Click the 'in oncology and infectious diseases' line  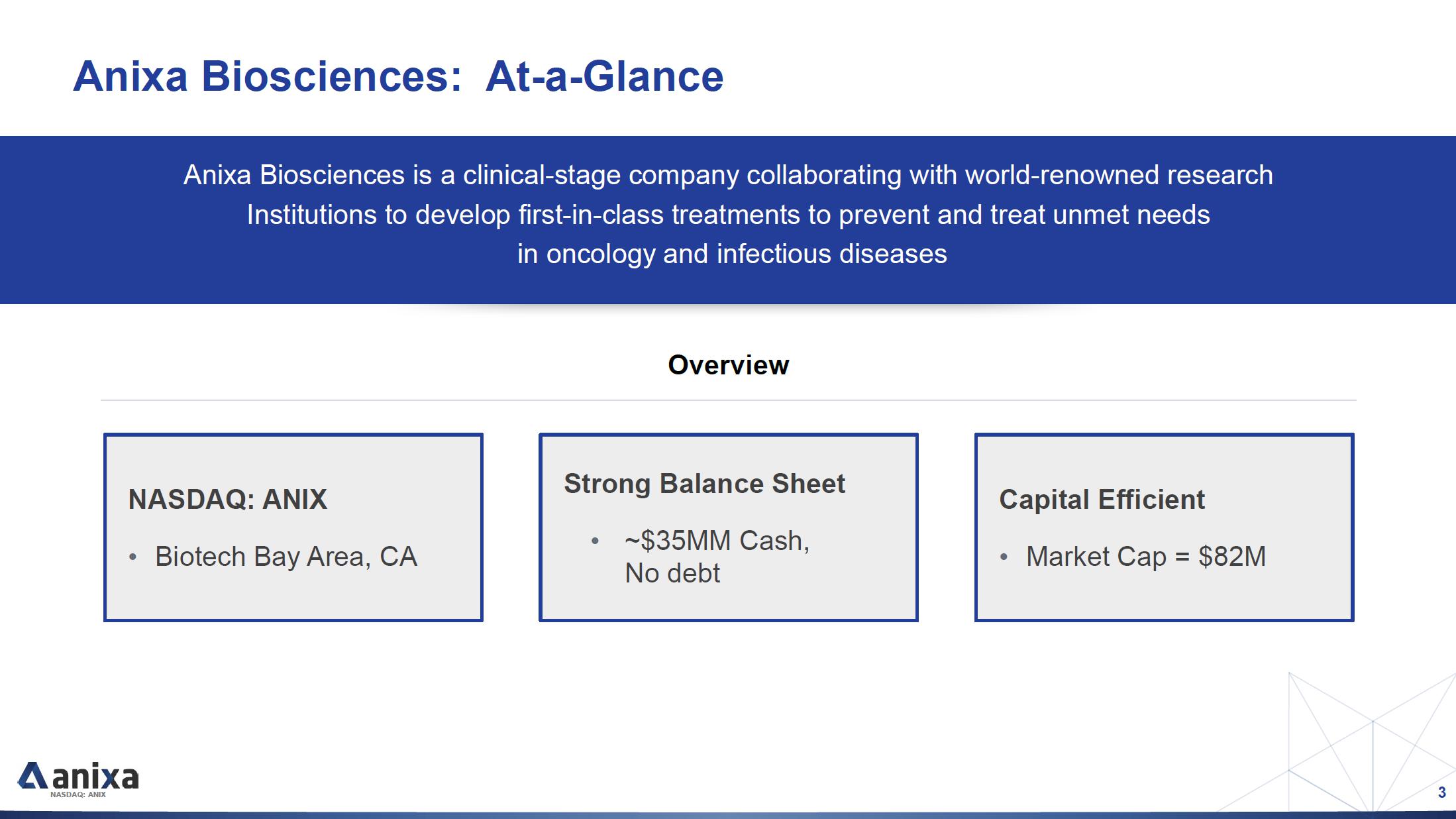point(732,254)
